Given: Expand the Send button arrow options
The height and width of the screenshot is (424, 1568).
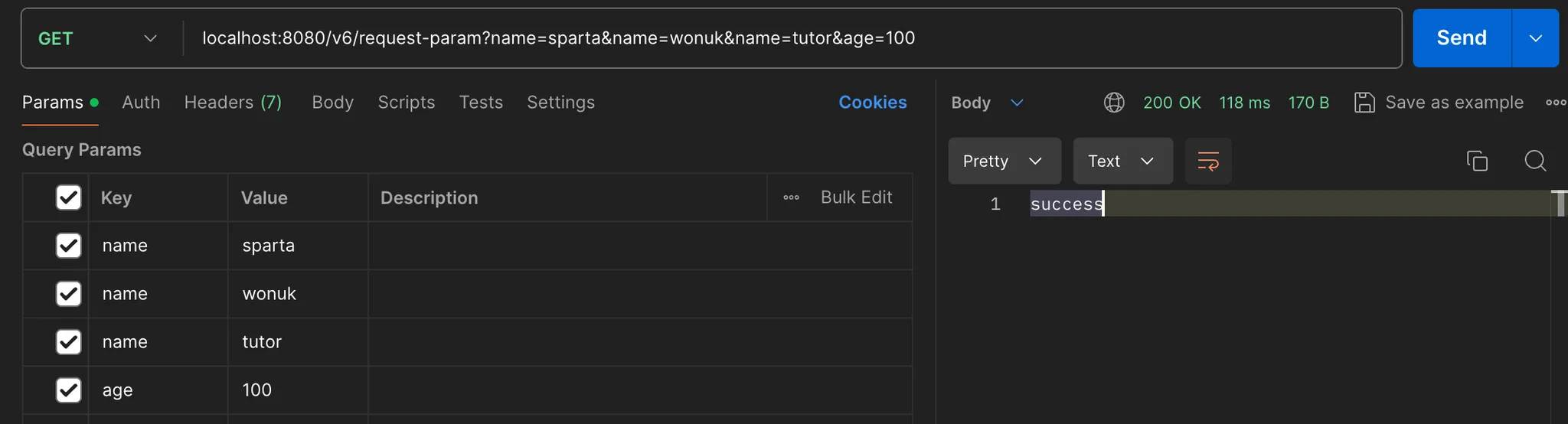Looking at the screenshot, I should coord(1536,38).
